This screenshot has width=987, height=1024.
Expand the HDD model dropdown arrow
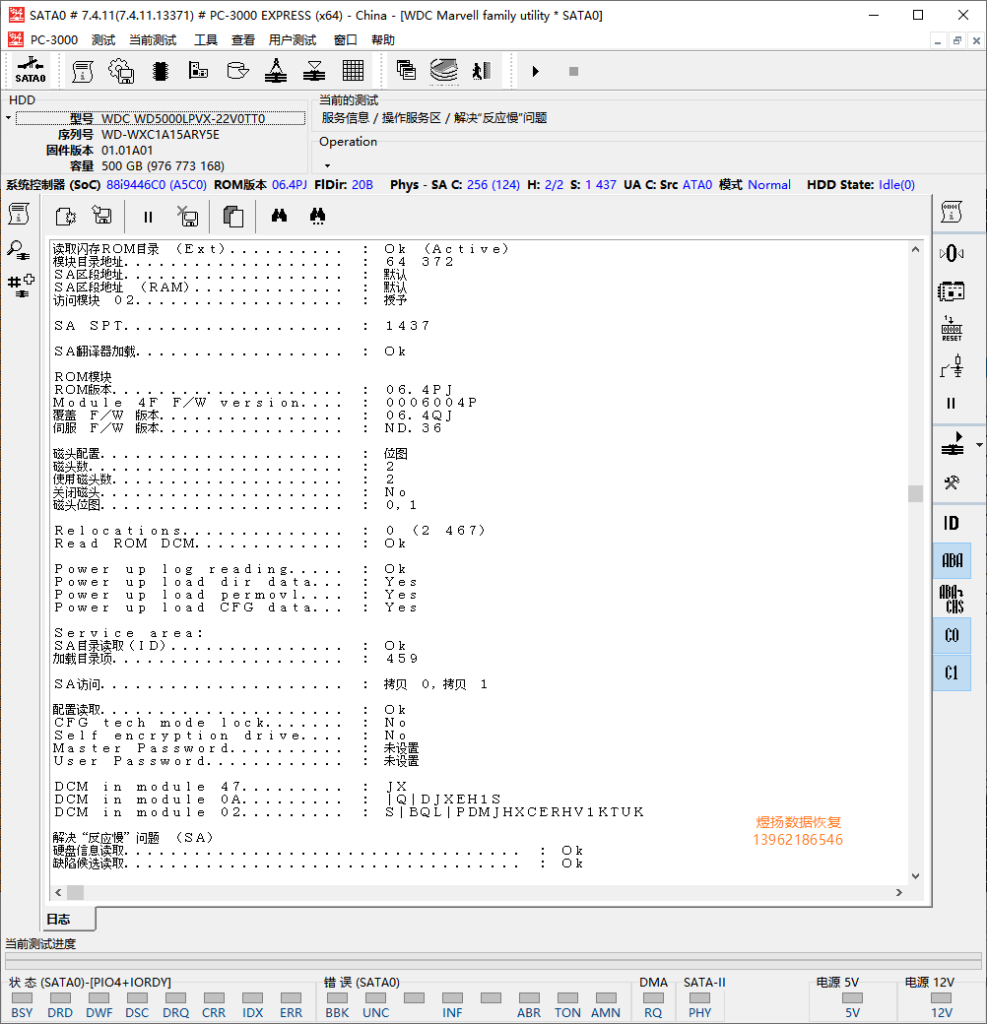pyautogui.click(x=8, y=118)
